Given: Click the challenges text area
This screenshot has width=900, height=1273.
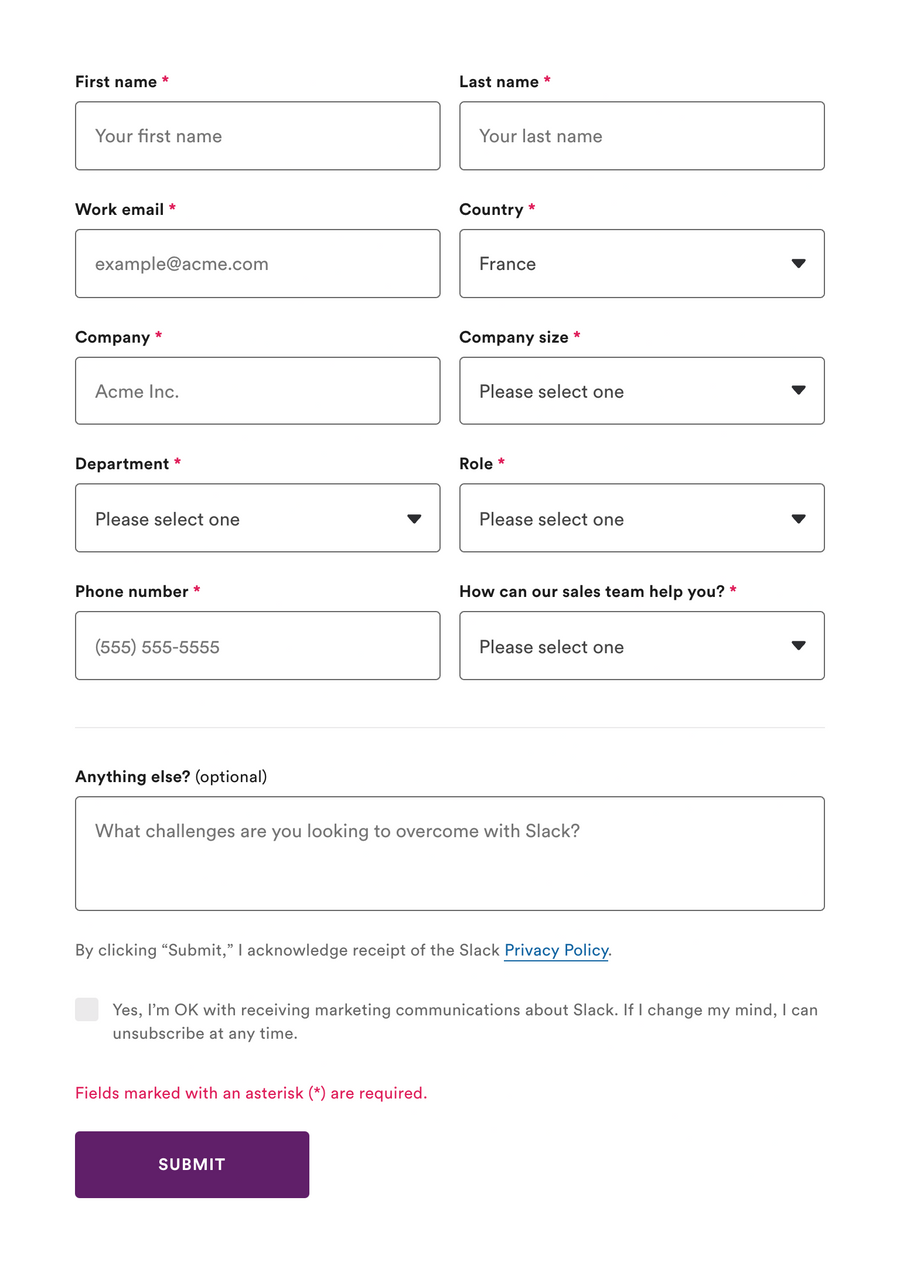Looking at the screenshot, I should 449,852.
